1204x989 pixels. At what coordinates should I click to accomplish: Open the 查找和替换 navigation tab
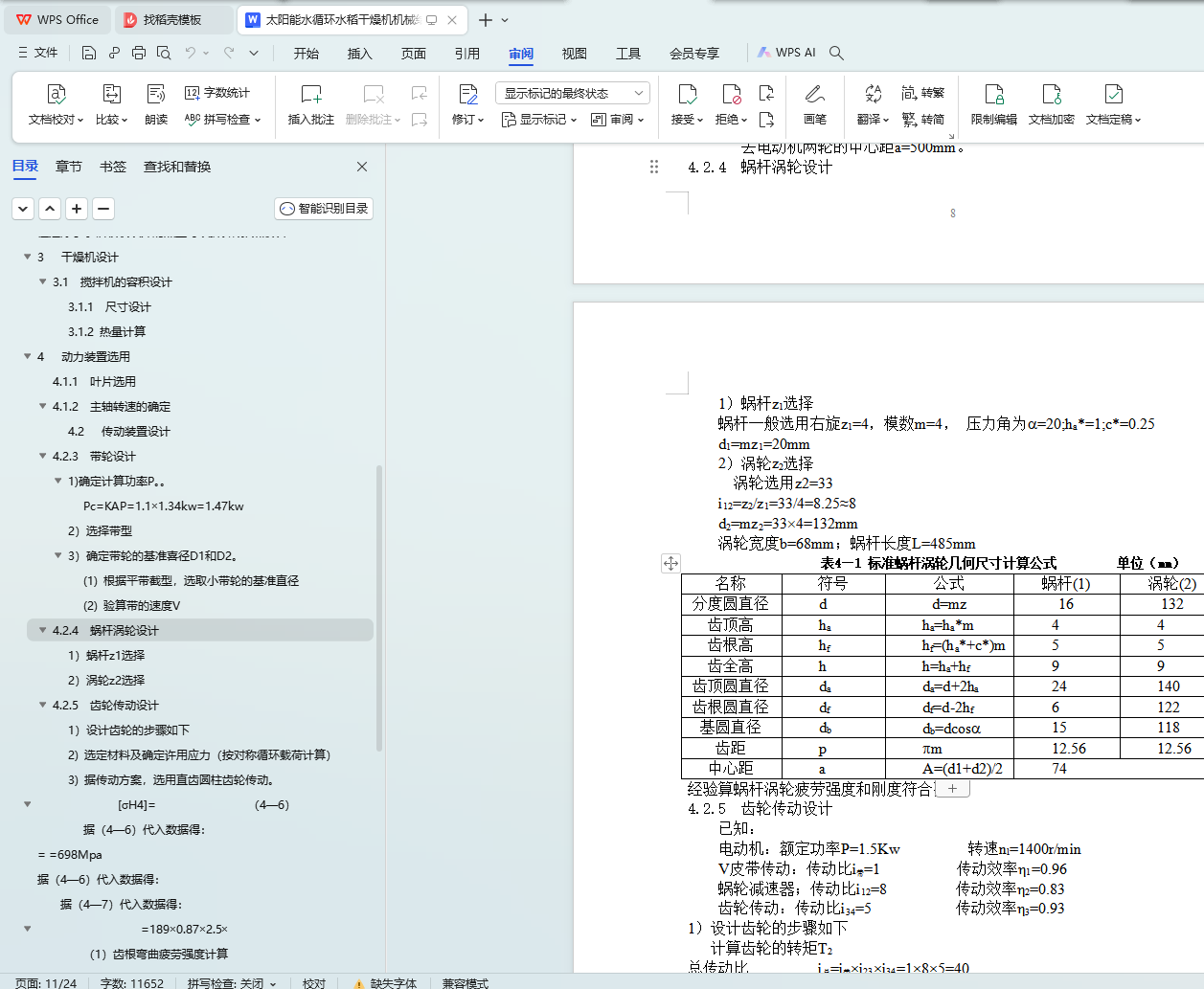tap(177, 167)
